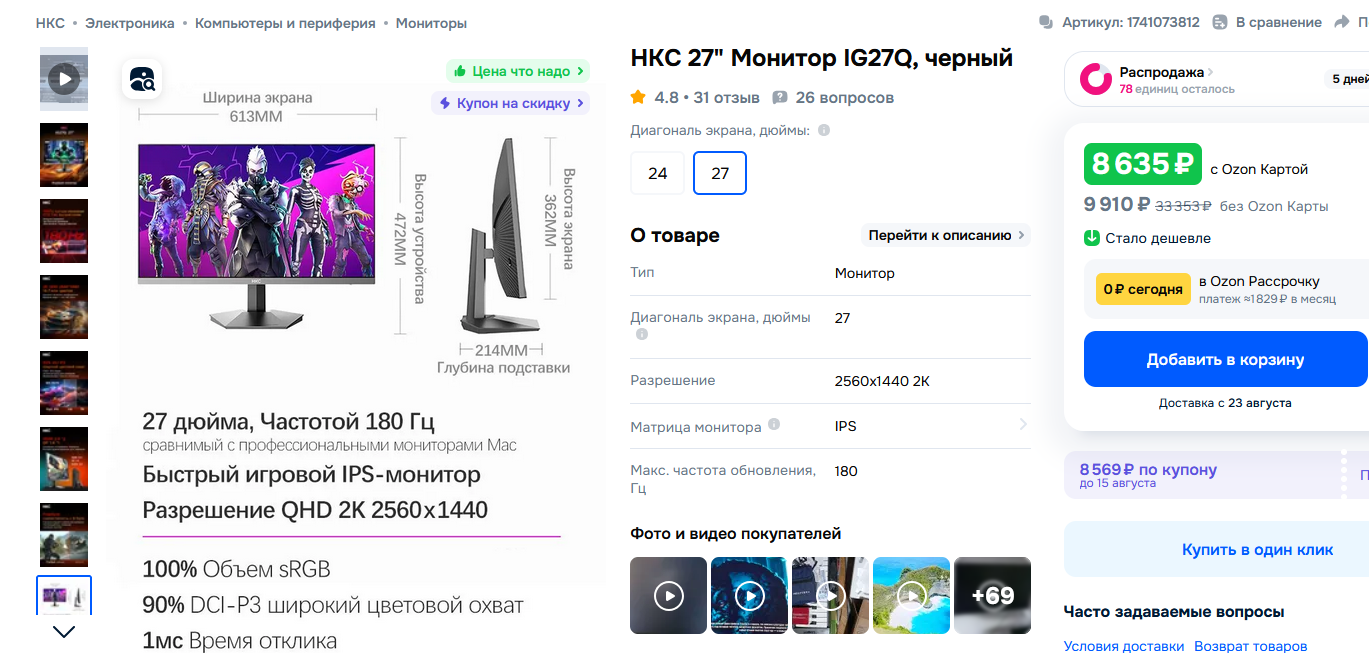Click the 'Купон на скидку' badge
Viewport: 1369px width, 653px height.
pos(510,103)
